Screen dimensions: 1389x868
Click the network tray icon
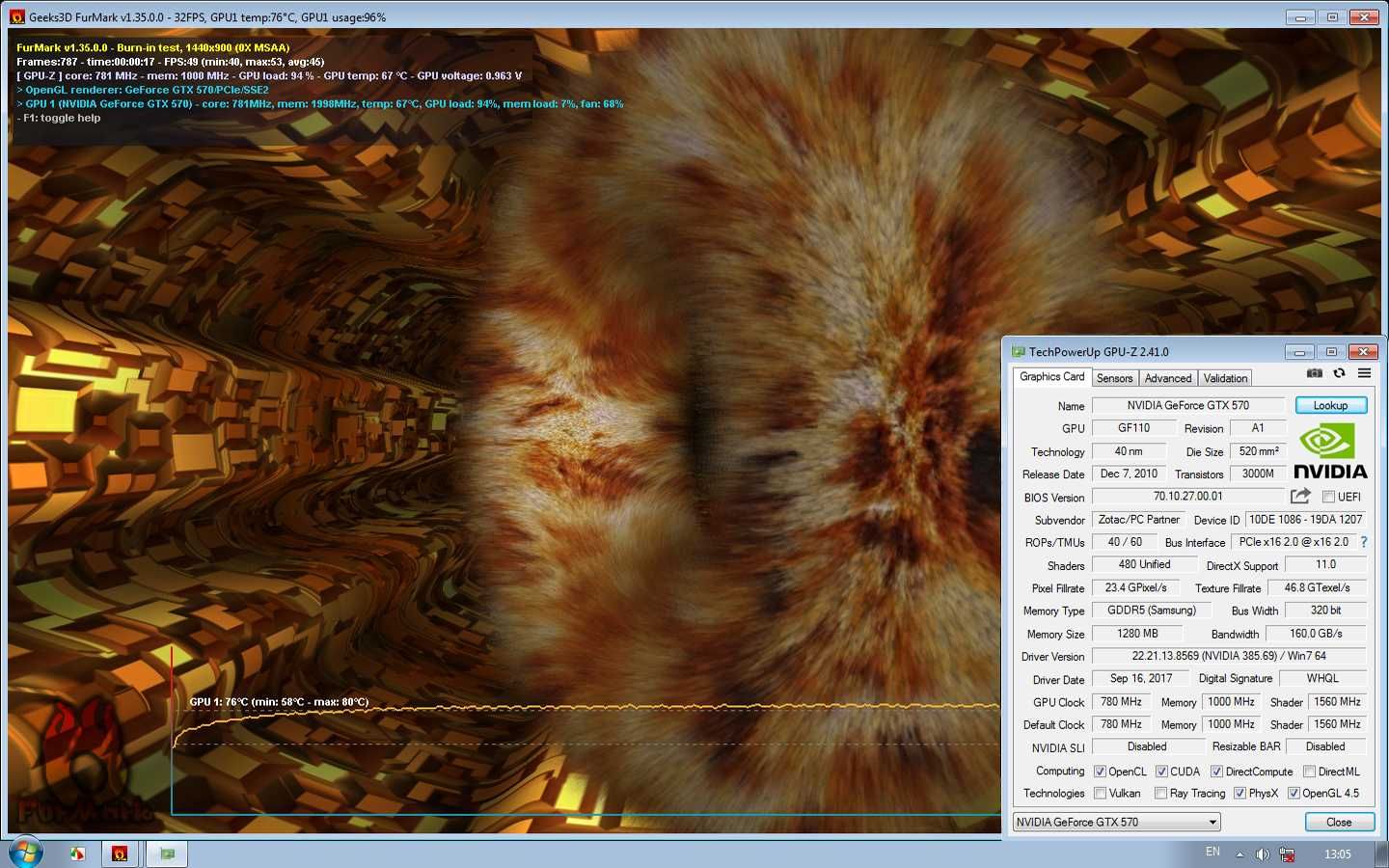(x=1287, y=854)
